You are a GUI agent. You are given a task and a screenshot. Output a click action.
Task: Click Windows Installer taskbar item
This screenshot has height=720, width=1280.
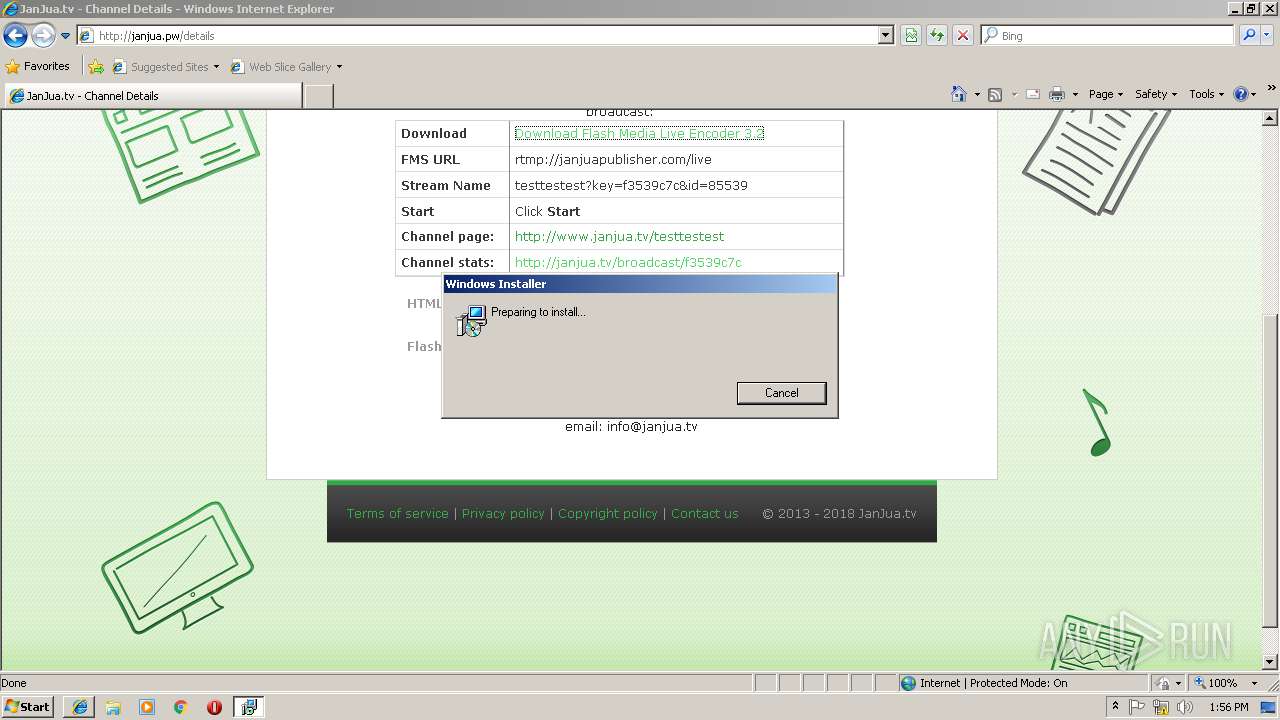click(248, 707)
